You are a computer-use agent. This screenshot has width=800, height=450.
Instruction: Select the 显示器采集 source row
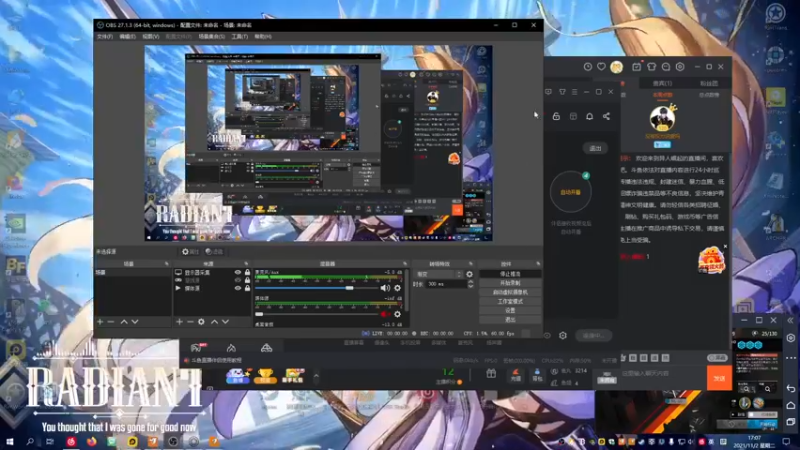[212, 272]
